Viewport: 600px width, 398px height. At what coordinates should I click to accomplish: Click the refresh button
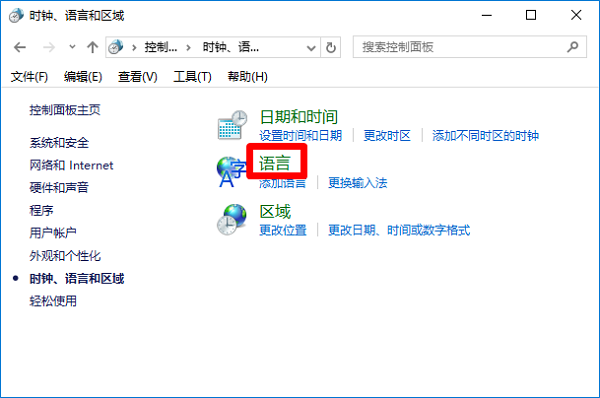tap(331, 48)
